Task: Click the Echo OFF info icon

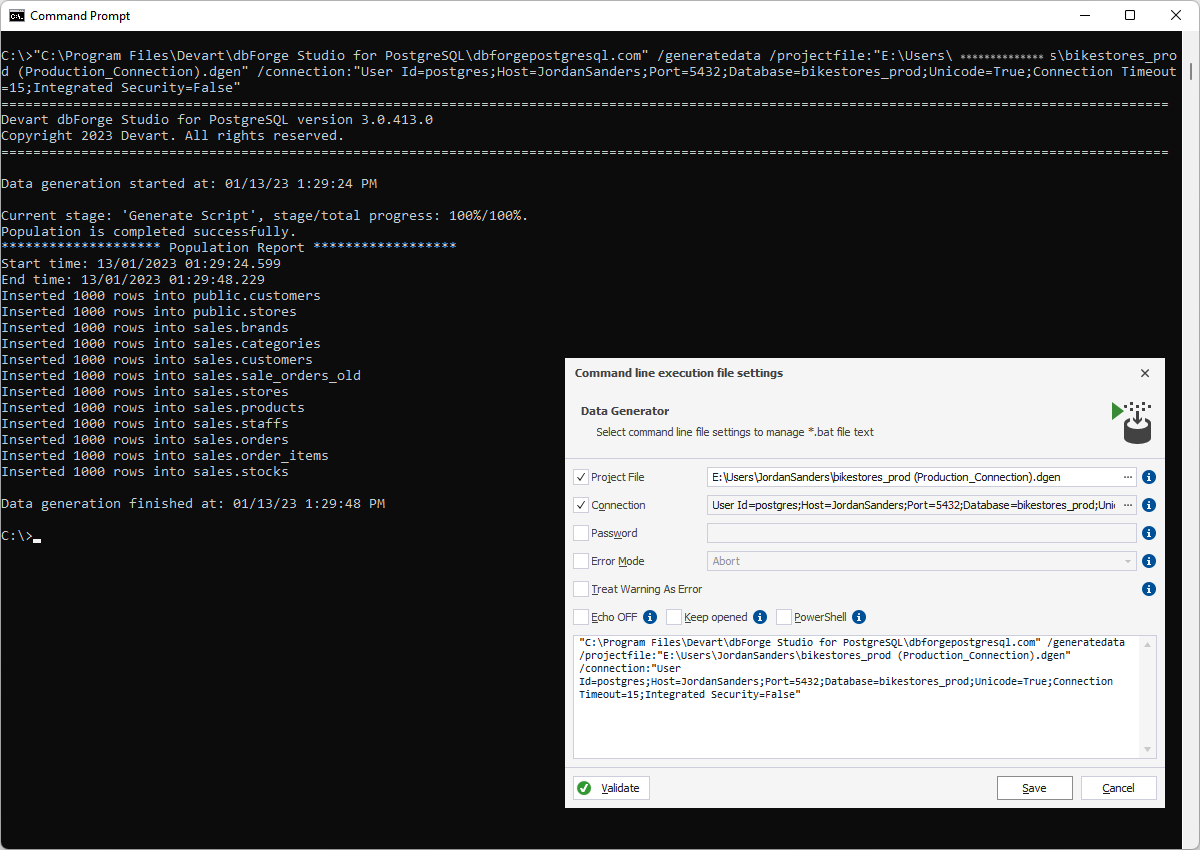Action: coord(649,617)
